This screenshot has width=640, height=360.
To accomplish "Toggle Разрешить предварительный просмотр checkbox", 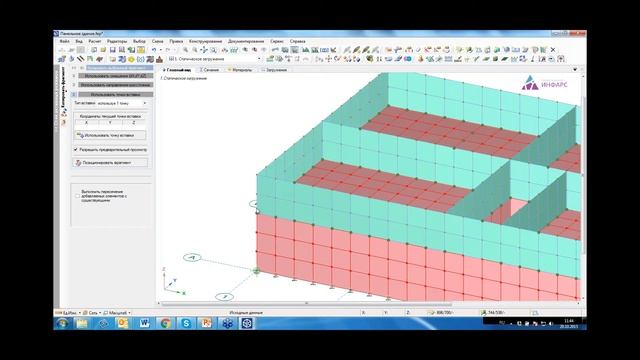I will pyautogui.click(x=76, y=150).
